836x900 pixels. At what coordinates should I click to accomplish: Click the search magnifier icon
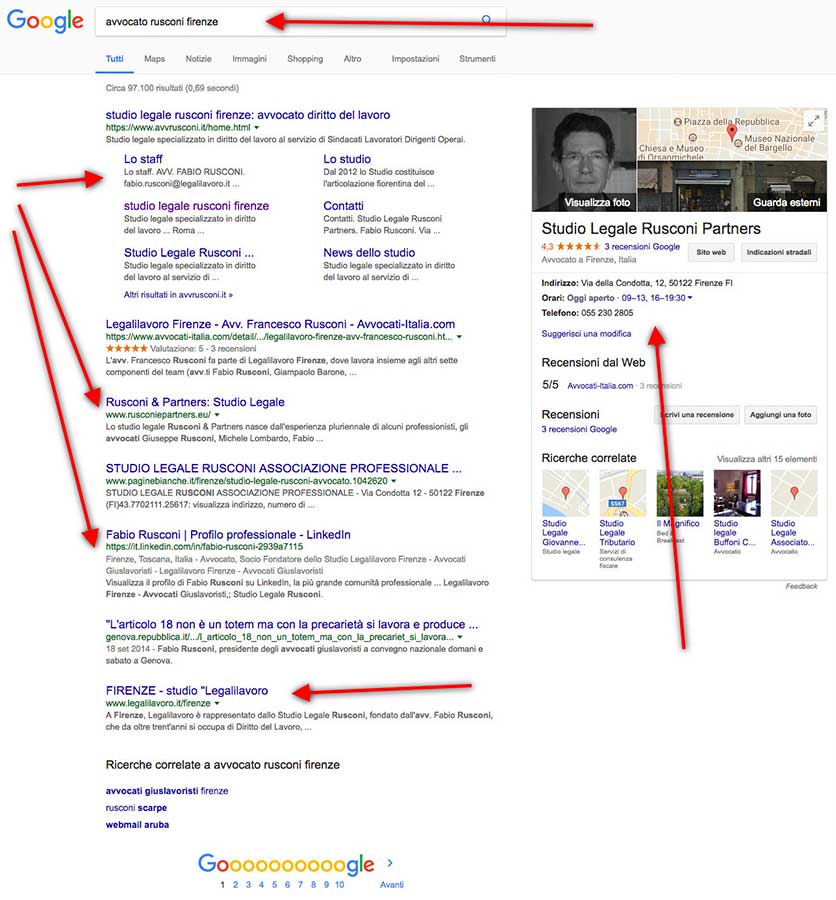[x=486, y=20]
